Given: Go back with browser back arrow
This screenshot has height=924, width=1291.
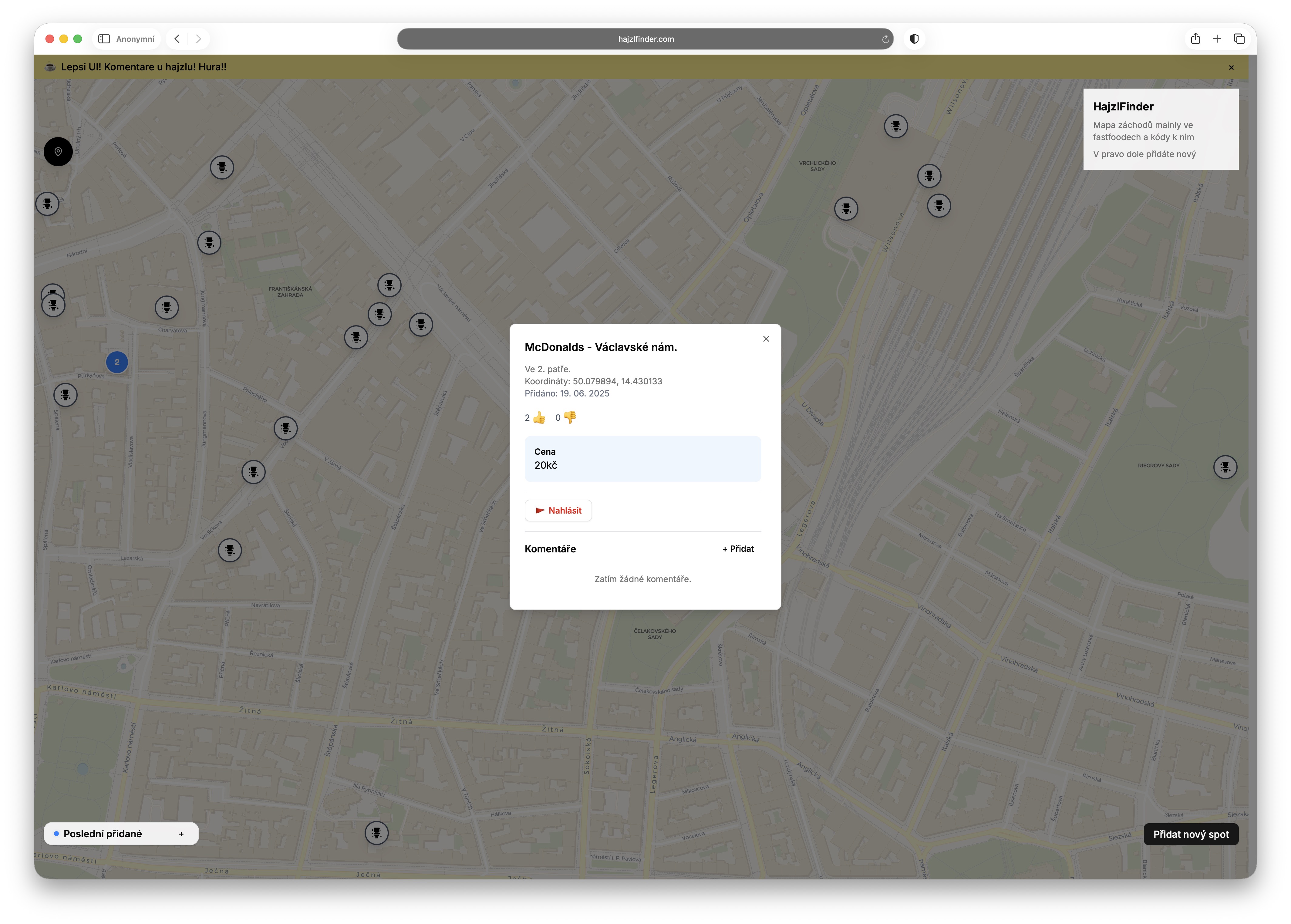Looking at the screenshot, I should [177, 39].
